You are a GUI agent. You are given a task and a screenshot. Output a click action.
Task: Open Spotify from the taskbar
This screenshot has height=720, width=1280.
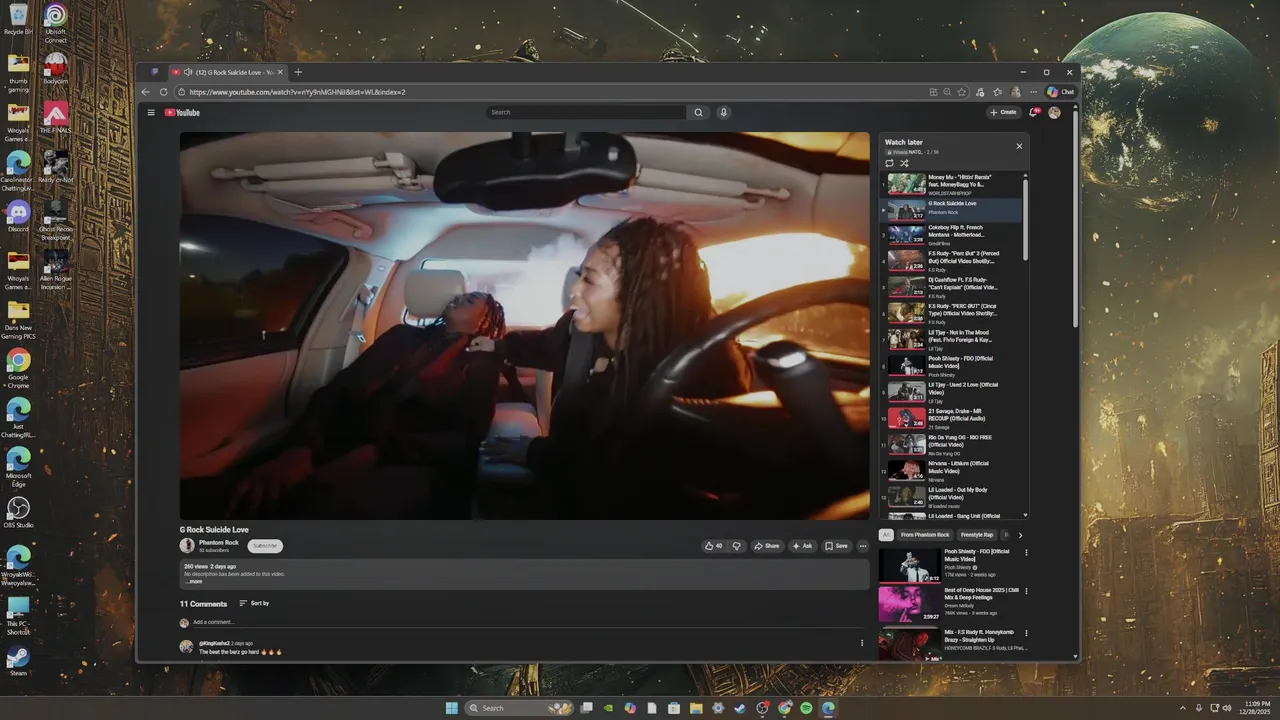pos(806,708)
